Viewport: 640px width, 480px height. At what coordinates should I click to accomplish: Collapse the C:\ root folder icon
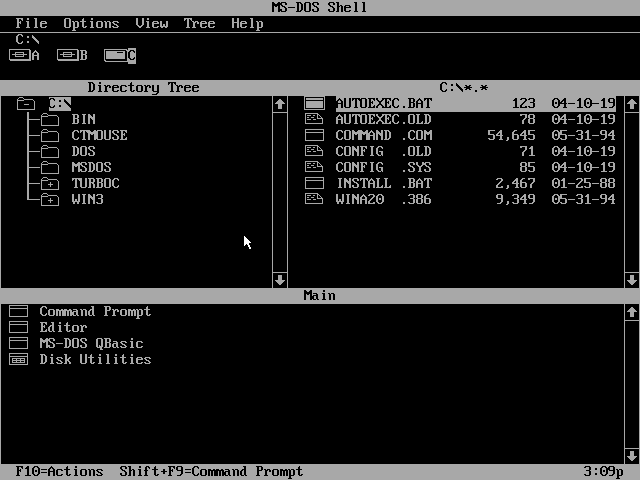(x=26, y=104)
